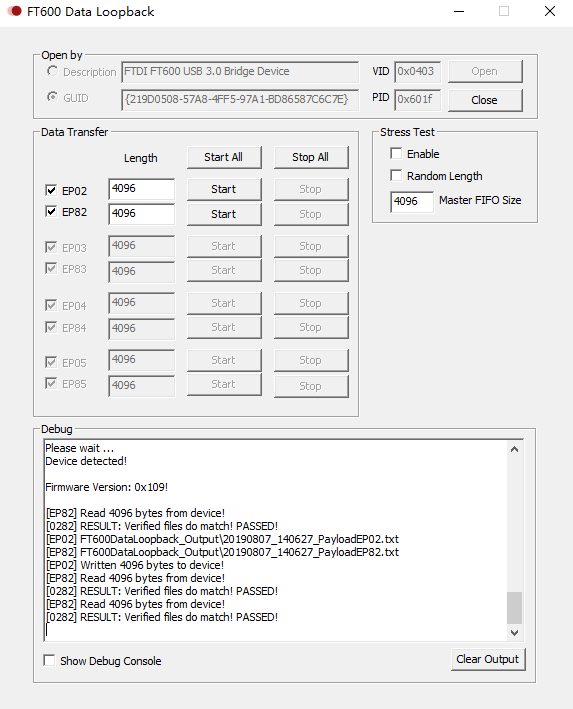This screenshot has width=573, height=709.
Task: Click the Start All button
Action: [x=224, y=157]
